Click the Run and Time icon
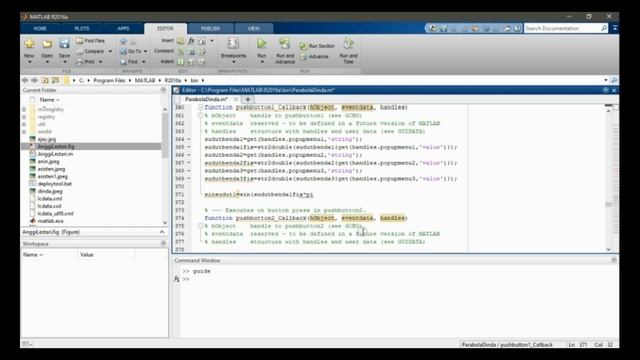 (x=348, y=43)
